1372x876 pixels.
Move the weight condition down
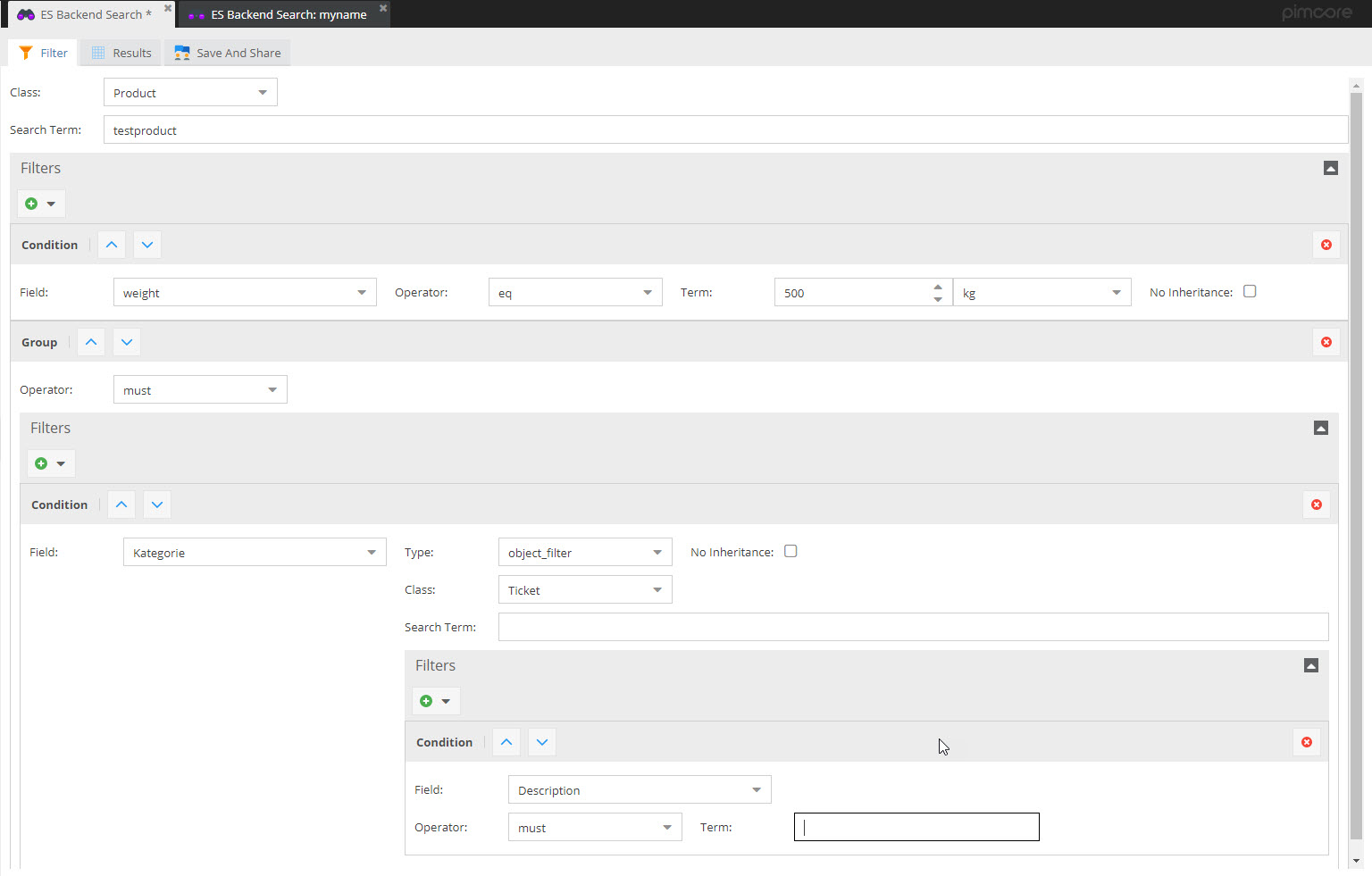coord(147,245)
